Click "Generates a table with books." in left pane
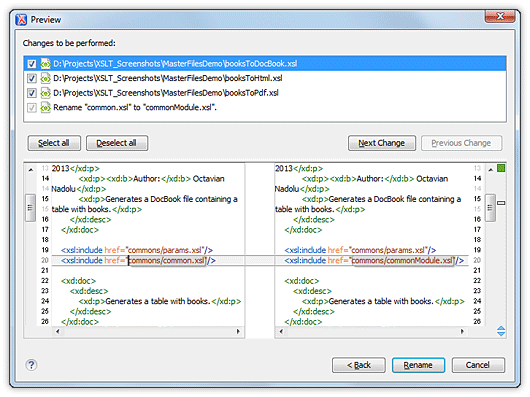The width and height of the screenshot is (530, 397). click(158, 301)
